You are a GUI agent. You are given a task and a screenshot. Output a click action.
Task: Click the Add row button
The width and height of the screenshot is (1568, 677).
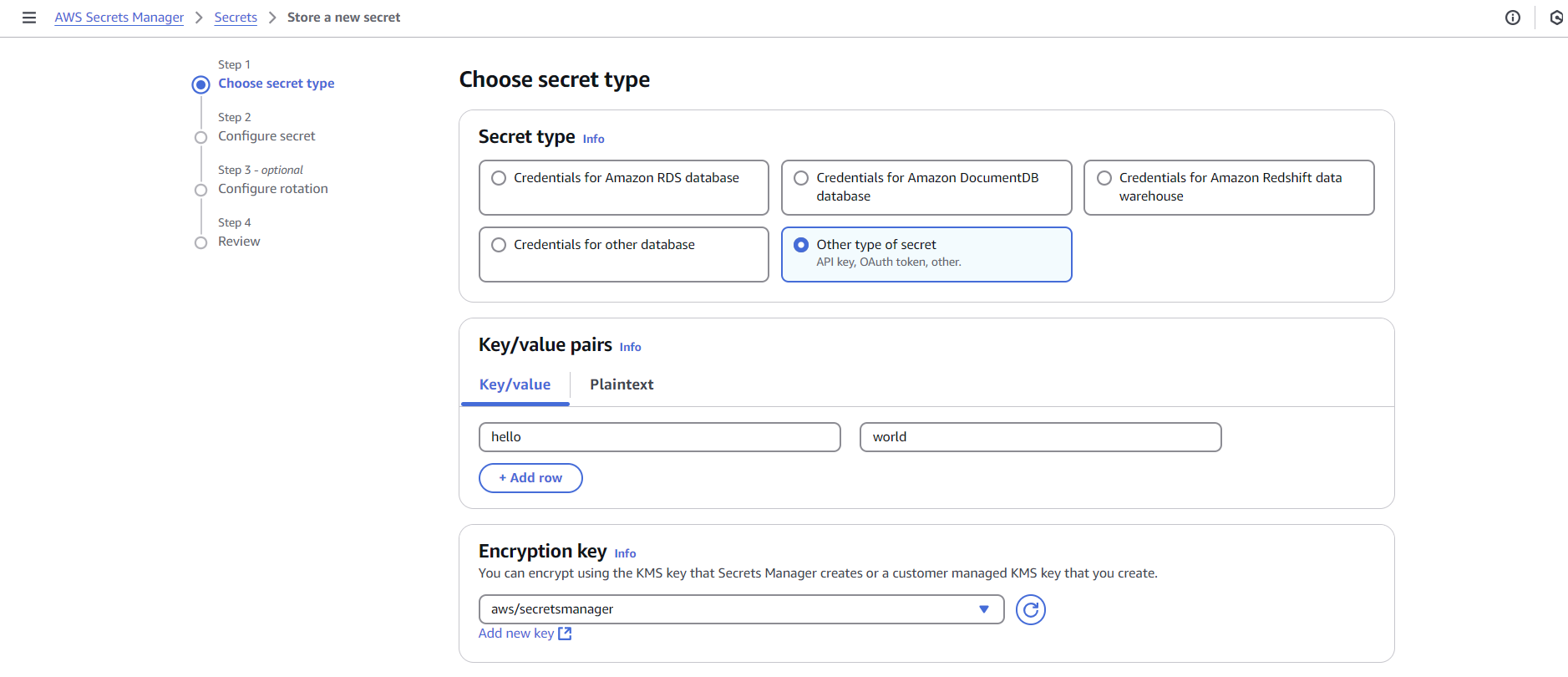[530, 478]
